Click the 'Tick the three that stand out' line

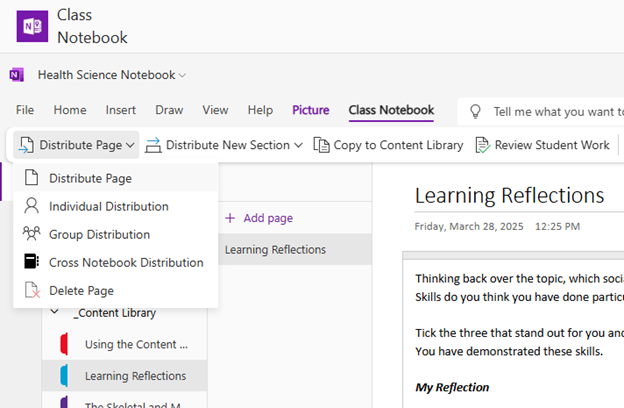(519, 333)
